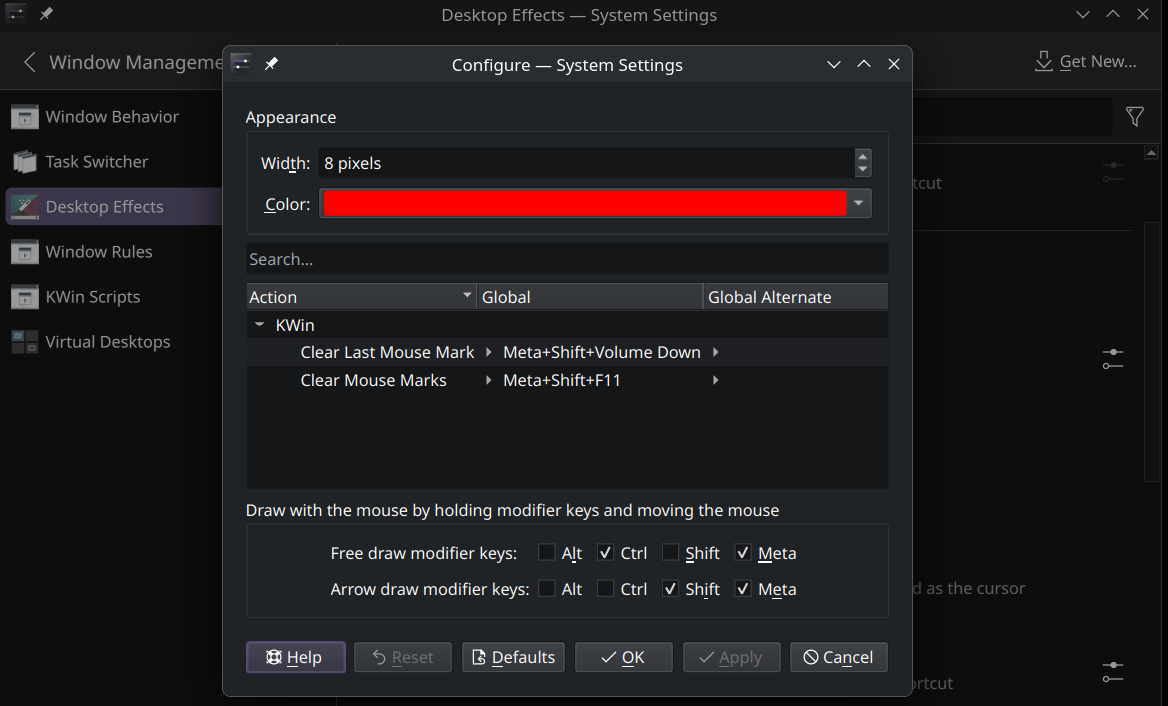Open the bottom effect configure sliders icon
The width and height of the screenshot is (1168, 706).
tap(1113, 672)
